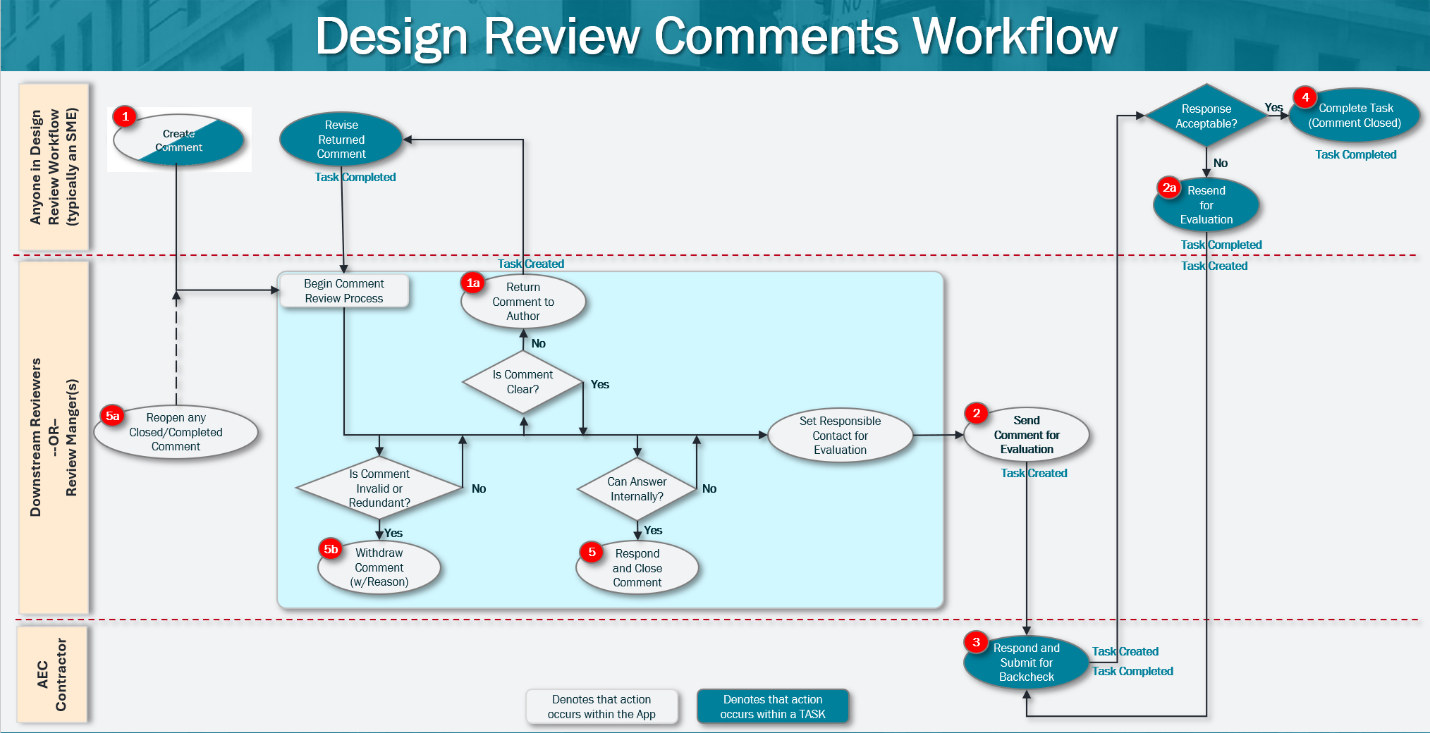
Task: Click the red step 4 badge
Action: pos(1304,97)
